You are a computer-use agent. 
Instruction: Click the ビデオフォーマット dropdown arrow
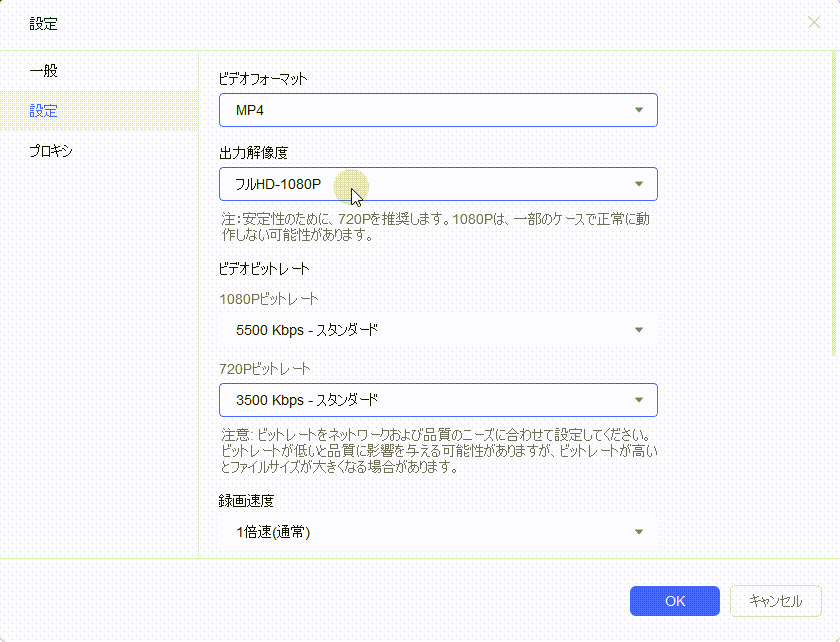click(x=639, y=110)
